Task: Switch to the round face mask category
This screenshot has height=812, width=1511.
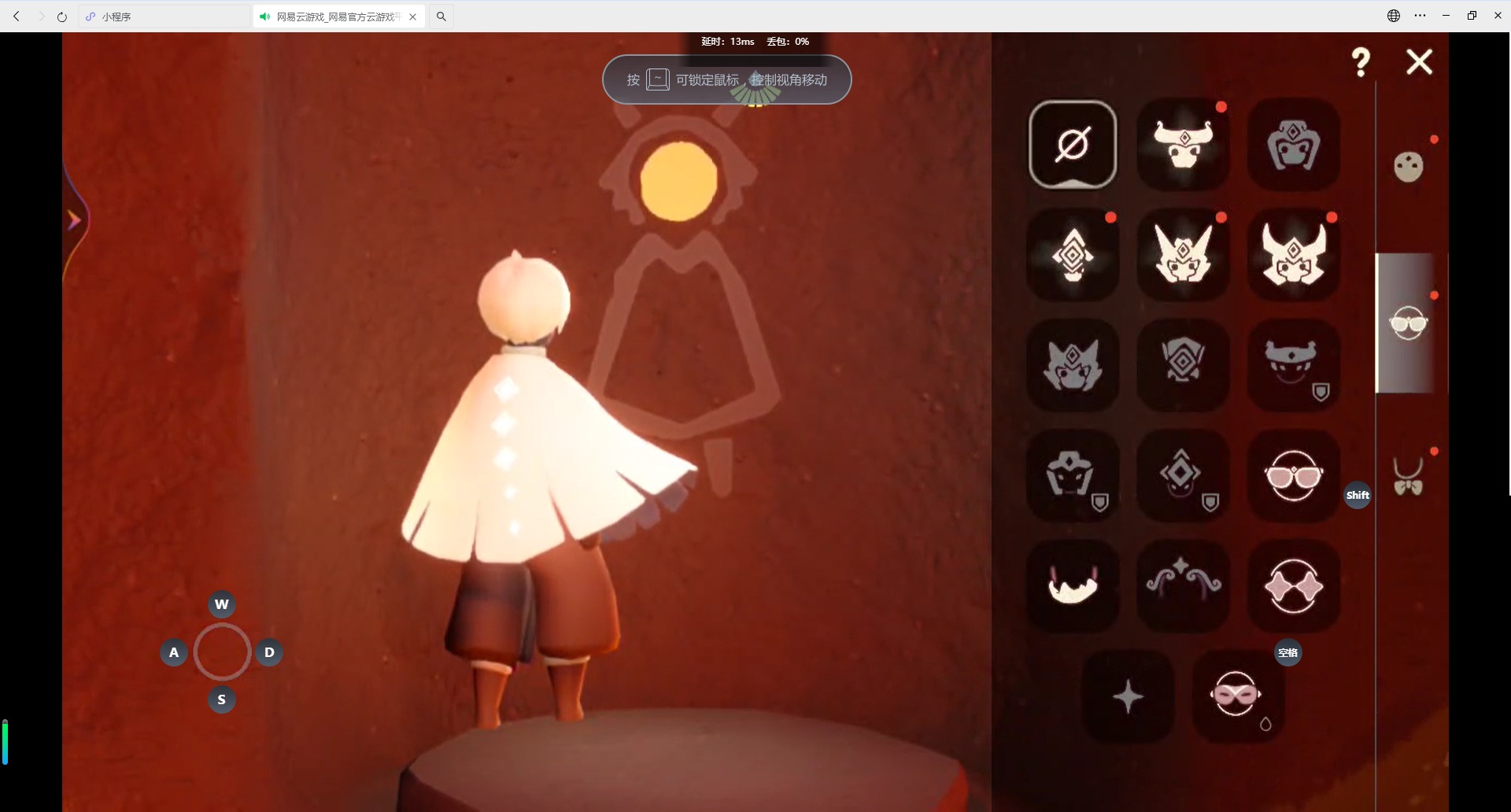Action: point(1409,166)
